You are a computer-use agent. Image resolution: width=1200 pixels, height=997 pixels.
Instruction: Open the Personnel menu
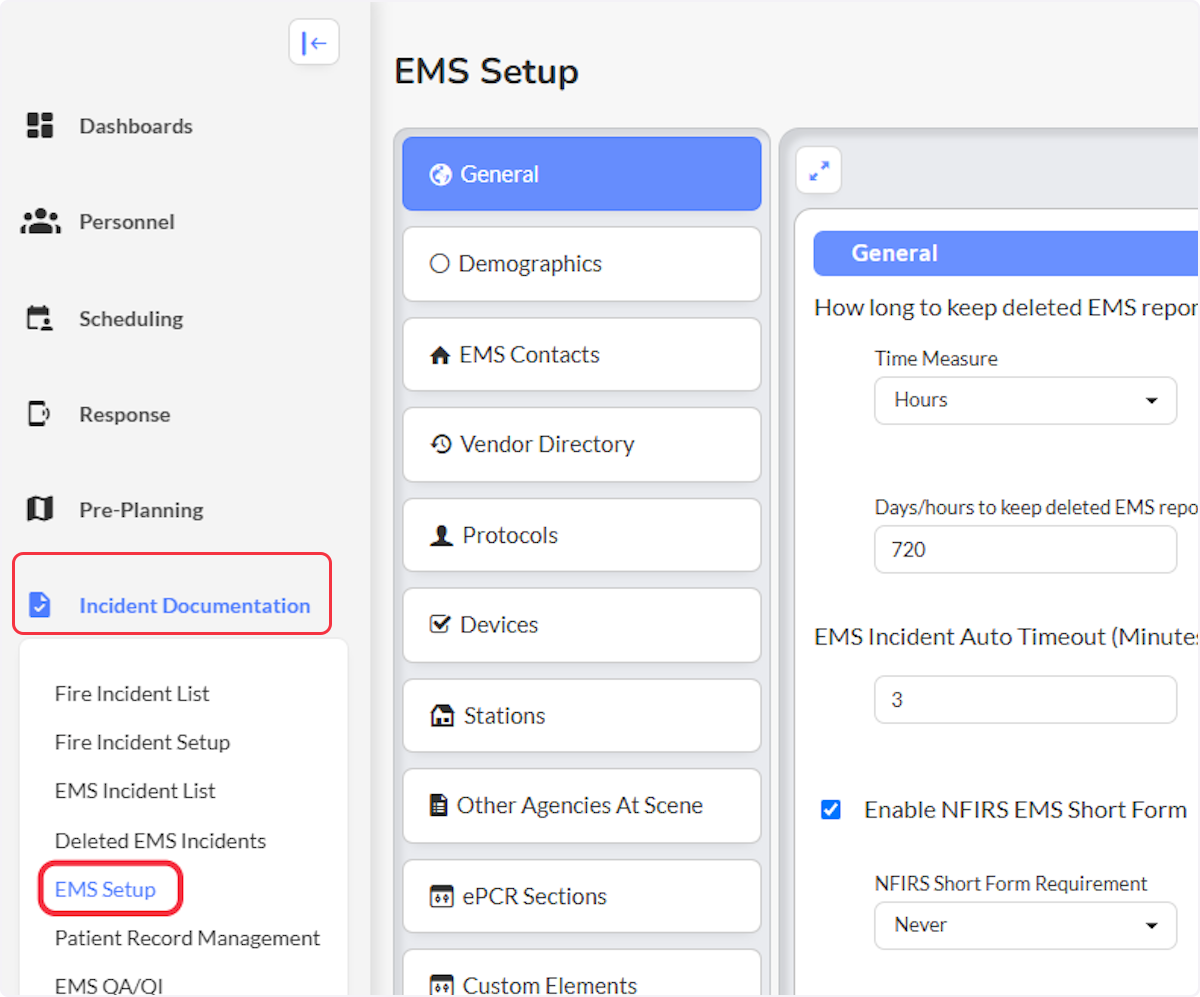point(127,222)
